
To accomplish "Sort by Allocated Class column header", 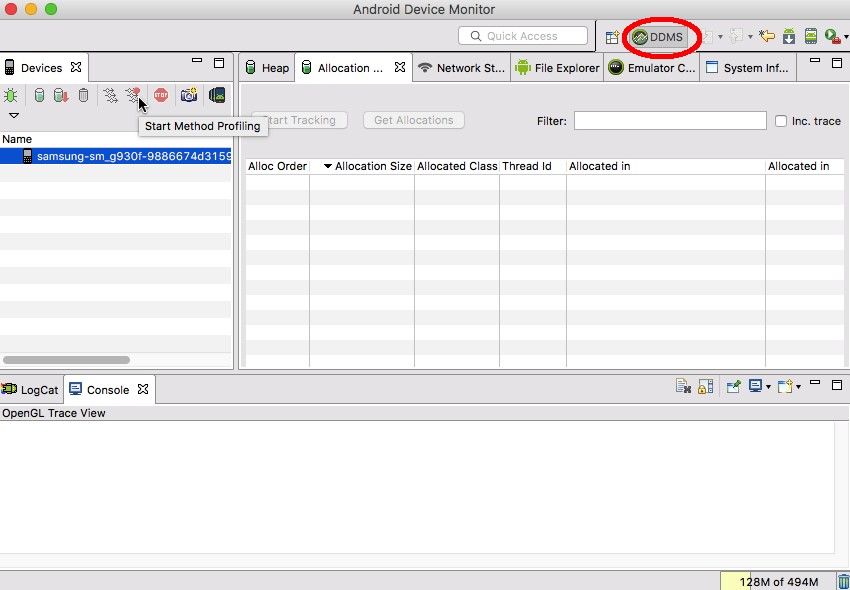I will pos(457,166).
